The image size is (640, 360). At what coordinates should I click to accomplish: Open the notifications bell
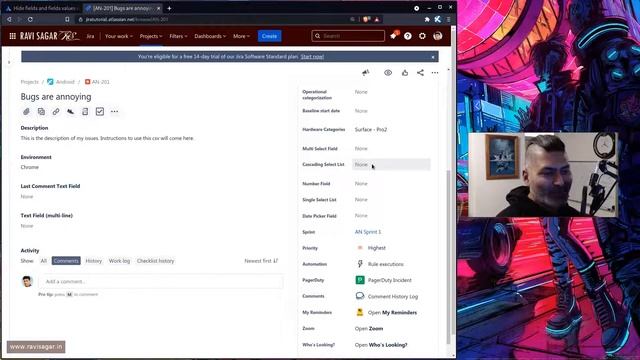[393, 36]
